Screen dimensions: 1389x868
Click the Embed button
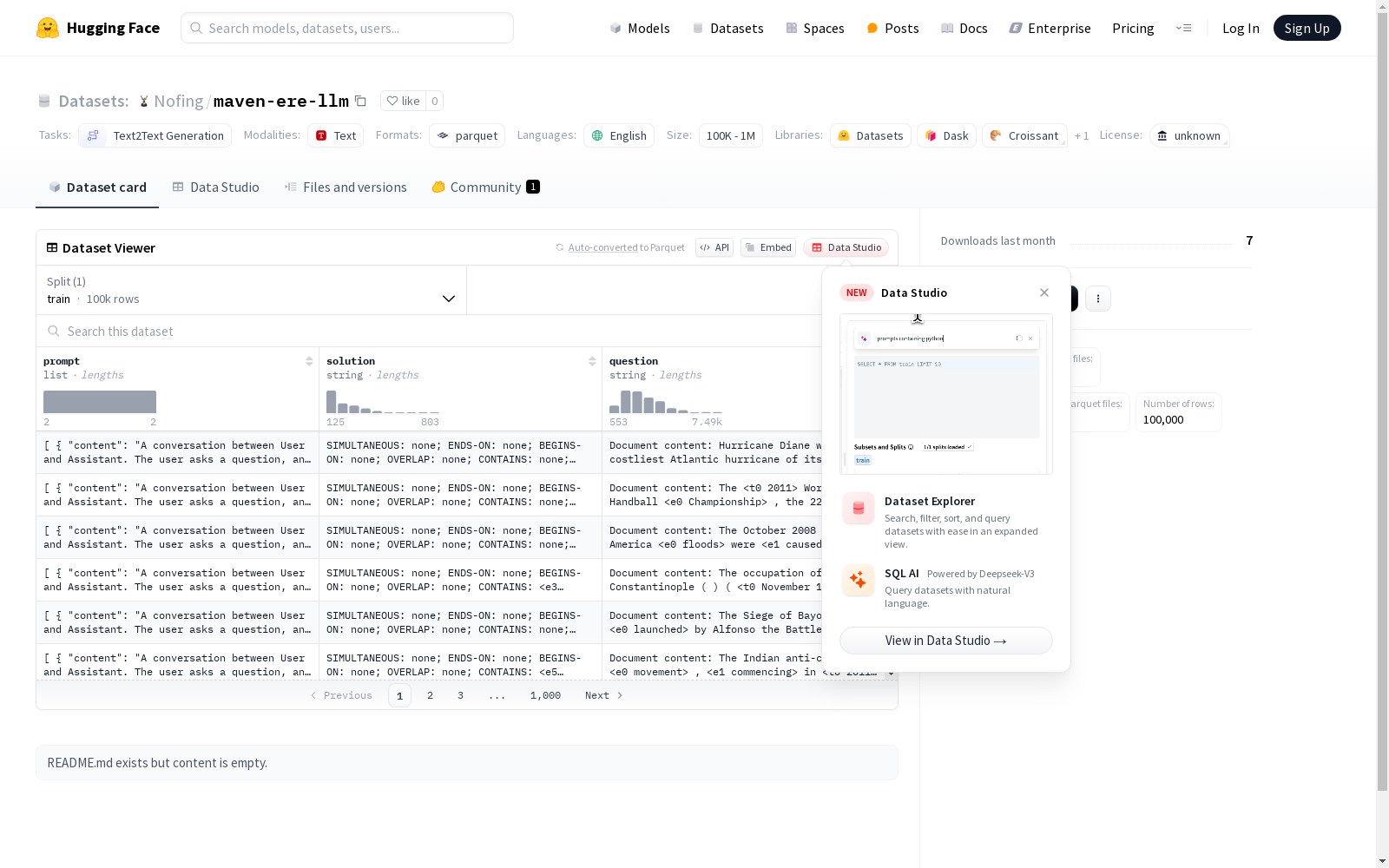(x=768, y=247)
